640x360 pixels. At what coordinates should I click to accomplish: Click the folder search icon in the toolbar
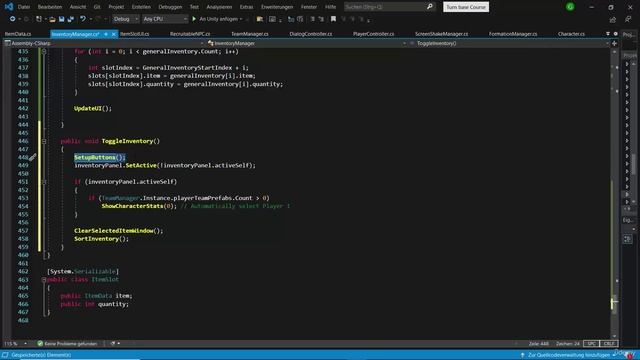coord(260,19)
